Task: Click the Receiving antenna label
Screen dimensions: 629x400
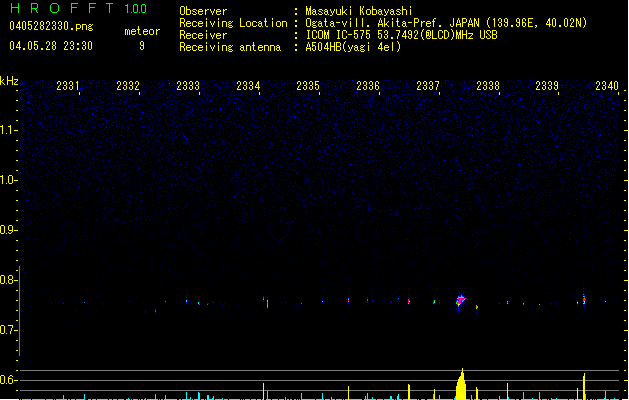Action: (x=230, y=47)
